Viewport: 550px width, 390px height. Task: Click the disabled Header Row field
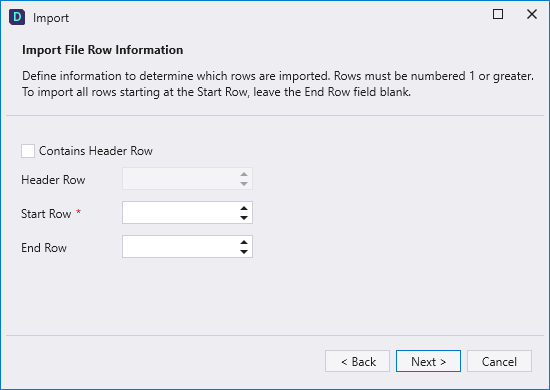(x=181, y=179)
